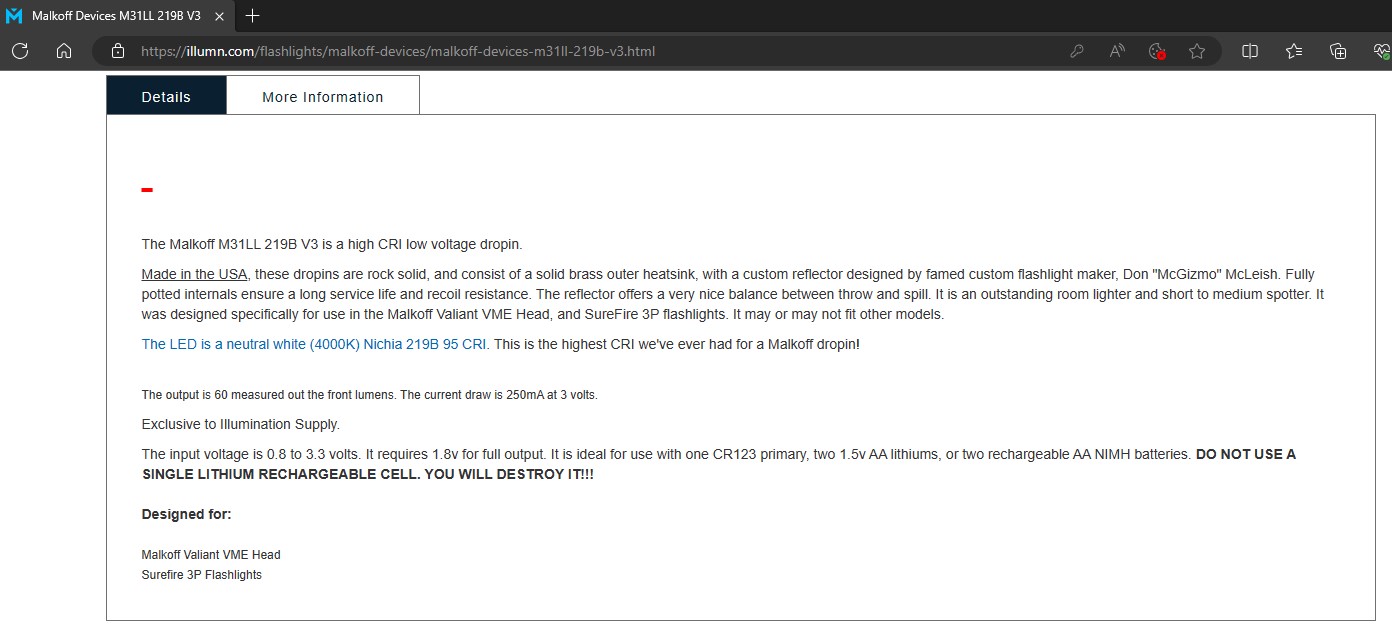Close the Malkoff Devices browser tab
This screenshot has height=636, width=1392.
pos(219,16)
